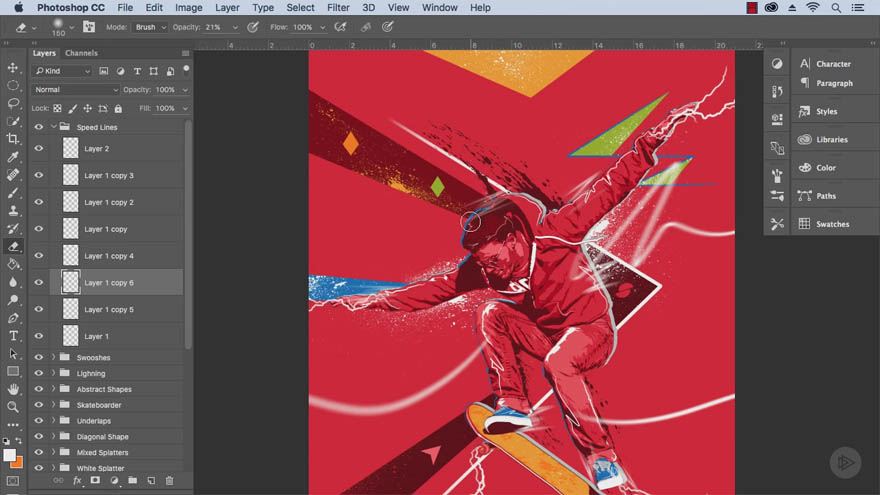Select Layer 1 copy 5 thumbnail
Screen dimensions: 880x495
(70, 309)
